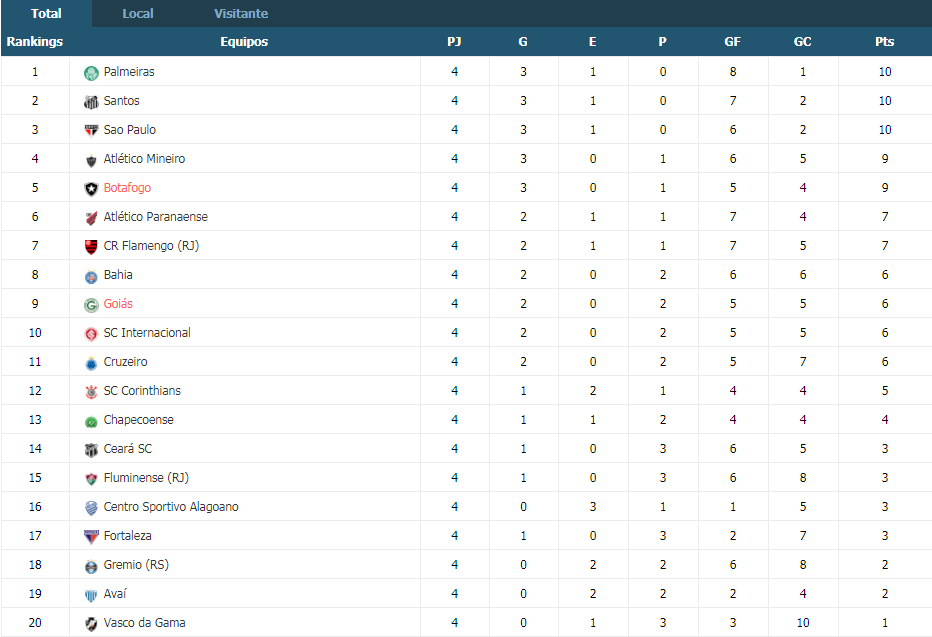Click the Fortaleza team shield icon
The image size is (932, 637).
click(91, 537)
